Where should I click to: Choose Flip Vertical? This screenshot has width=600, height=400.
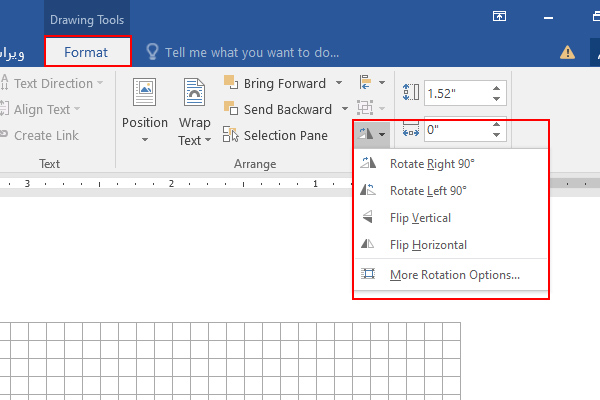420,218
